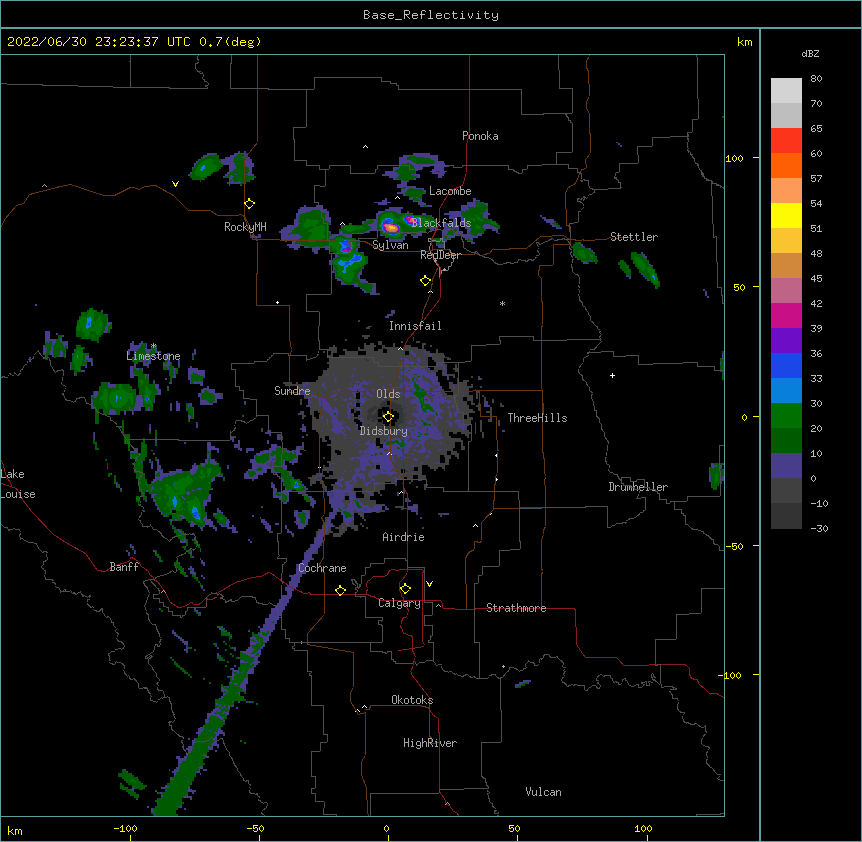Viewport: 862px width, 842px height.
Task: Click the Olds city label
Action: pos(388,394)
